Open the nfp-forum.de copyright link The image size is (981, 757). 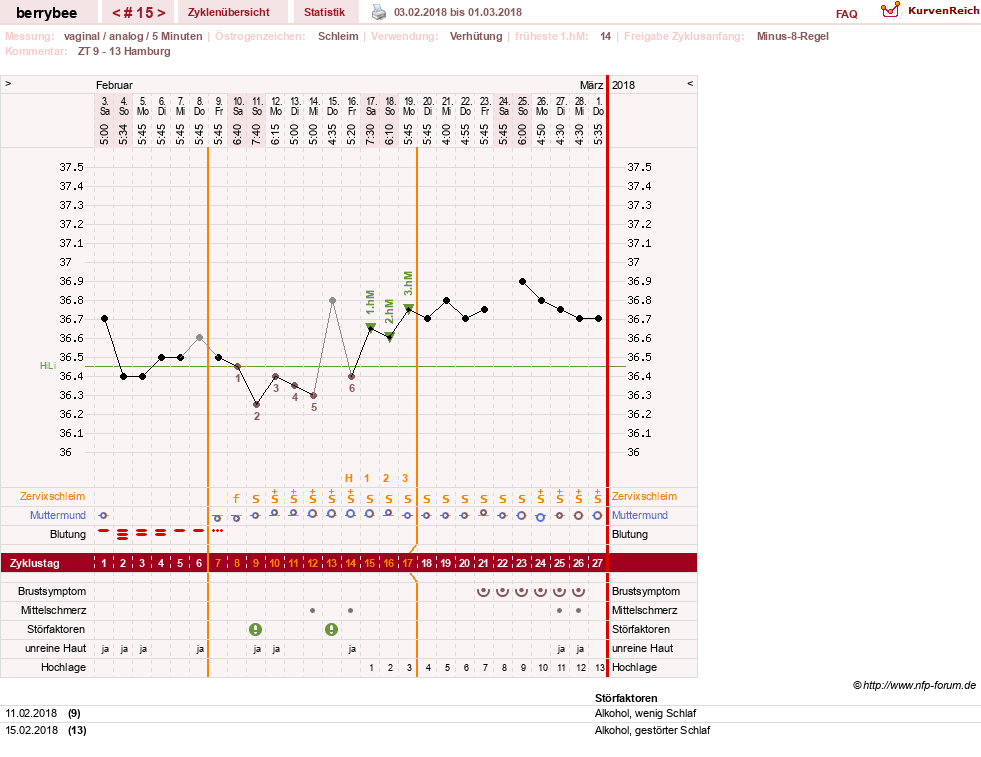(x=914, y=685)
